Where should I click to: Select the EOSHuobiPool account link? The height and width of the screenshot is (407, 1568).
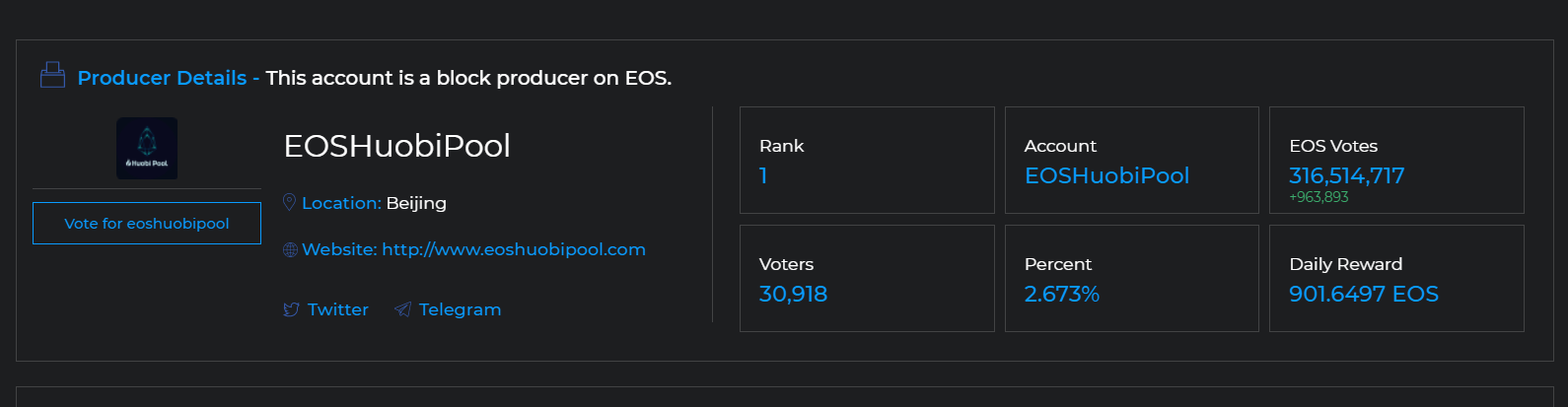click(1106, 175)
